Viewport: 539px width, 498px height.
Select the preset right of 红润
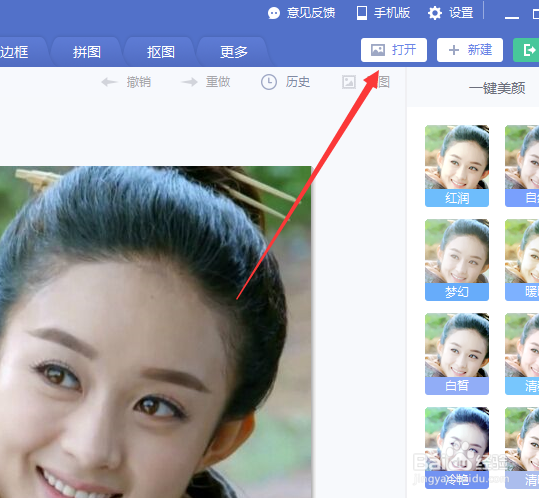[522, 166]
